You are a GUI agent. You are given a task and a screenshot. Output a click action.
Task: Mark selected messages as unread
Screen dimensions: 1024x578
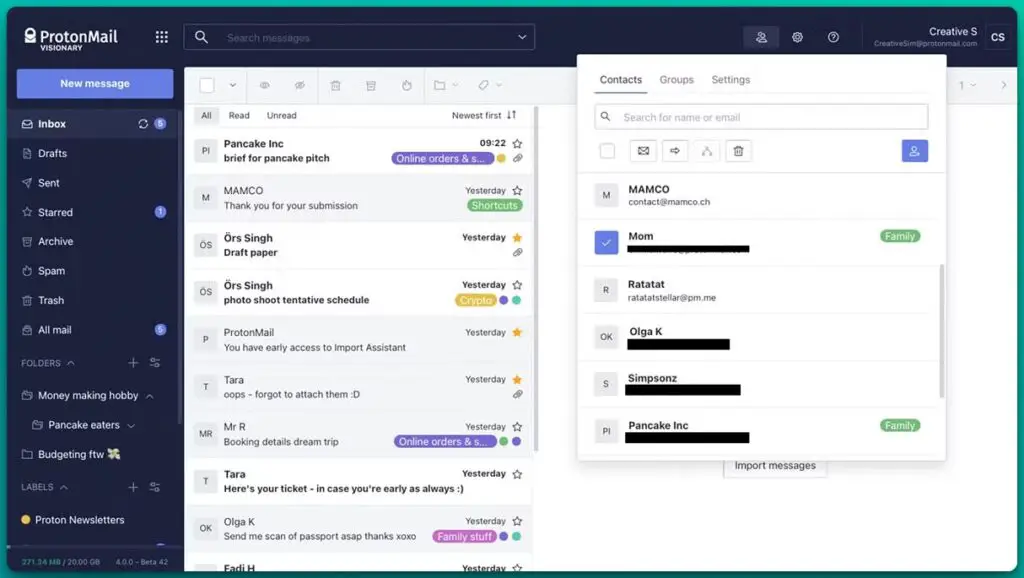301,85
